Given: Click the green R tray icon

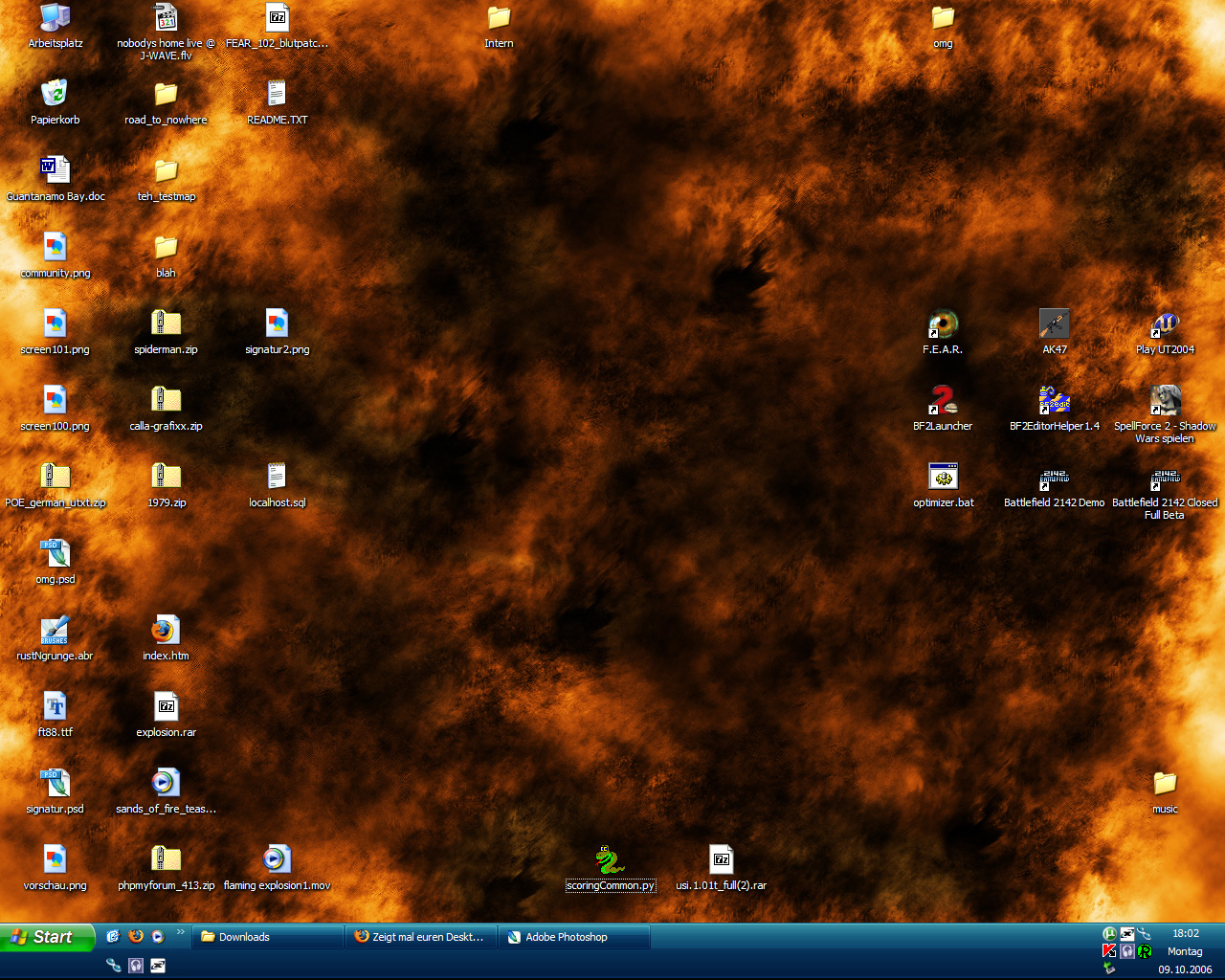Looking at the screenshot, I should coord(1144,950).
